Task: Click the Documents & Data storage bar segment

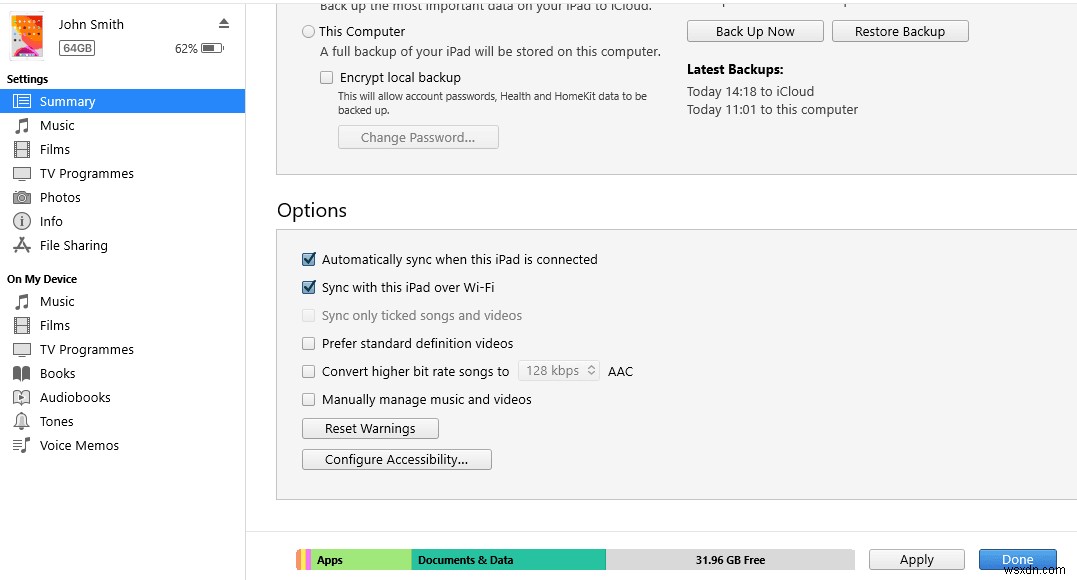Action: 510,559
